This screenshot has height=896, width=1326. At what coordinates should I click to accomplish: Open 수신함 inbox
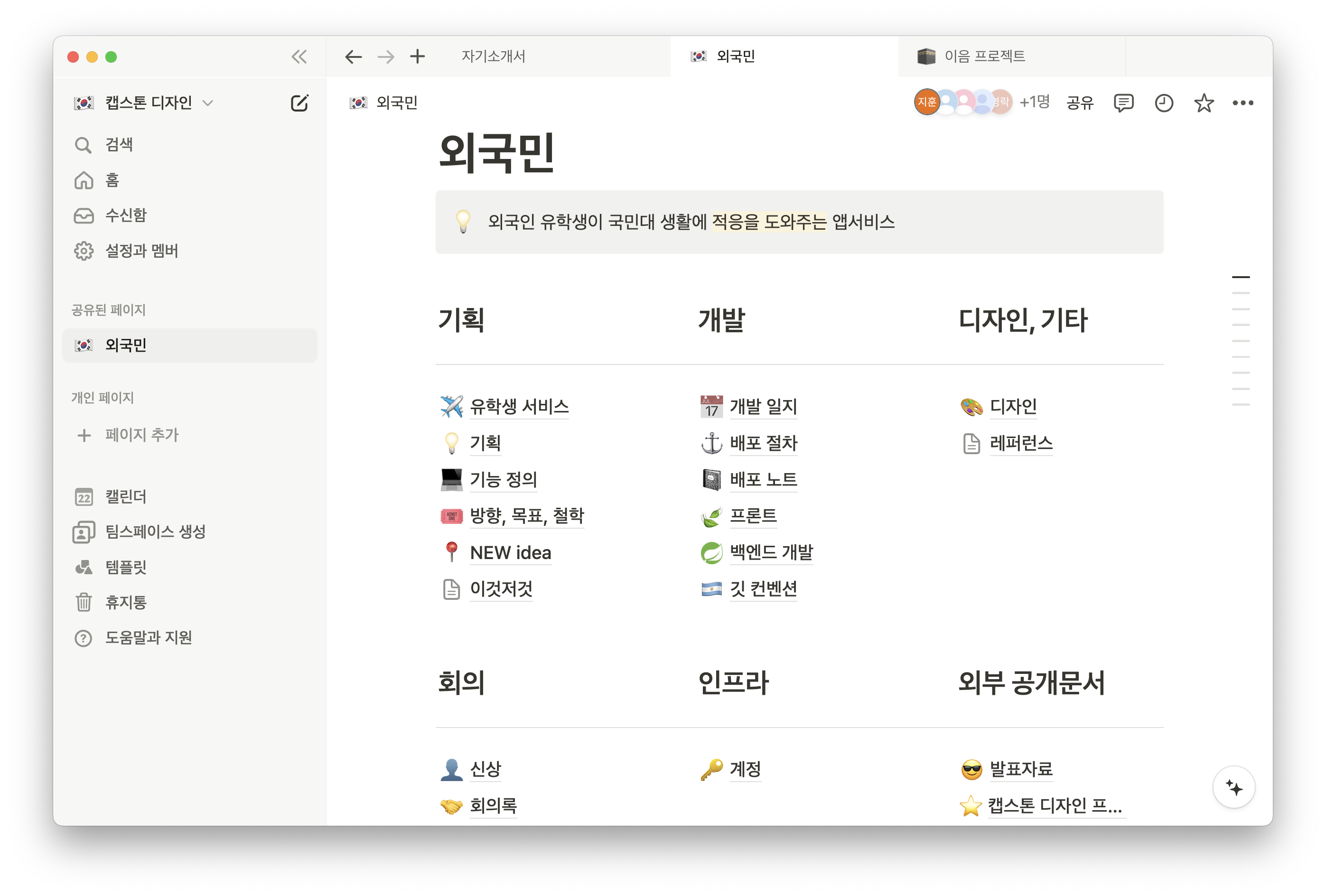coord(189,215)
